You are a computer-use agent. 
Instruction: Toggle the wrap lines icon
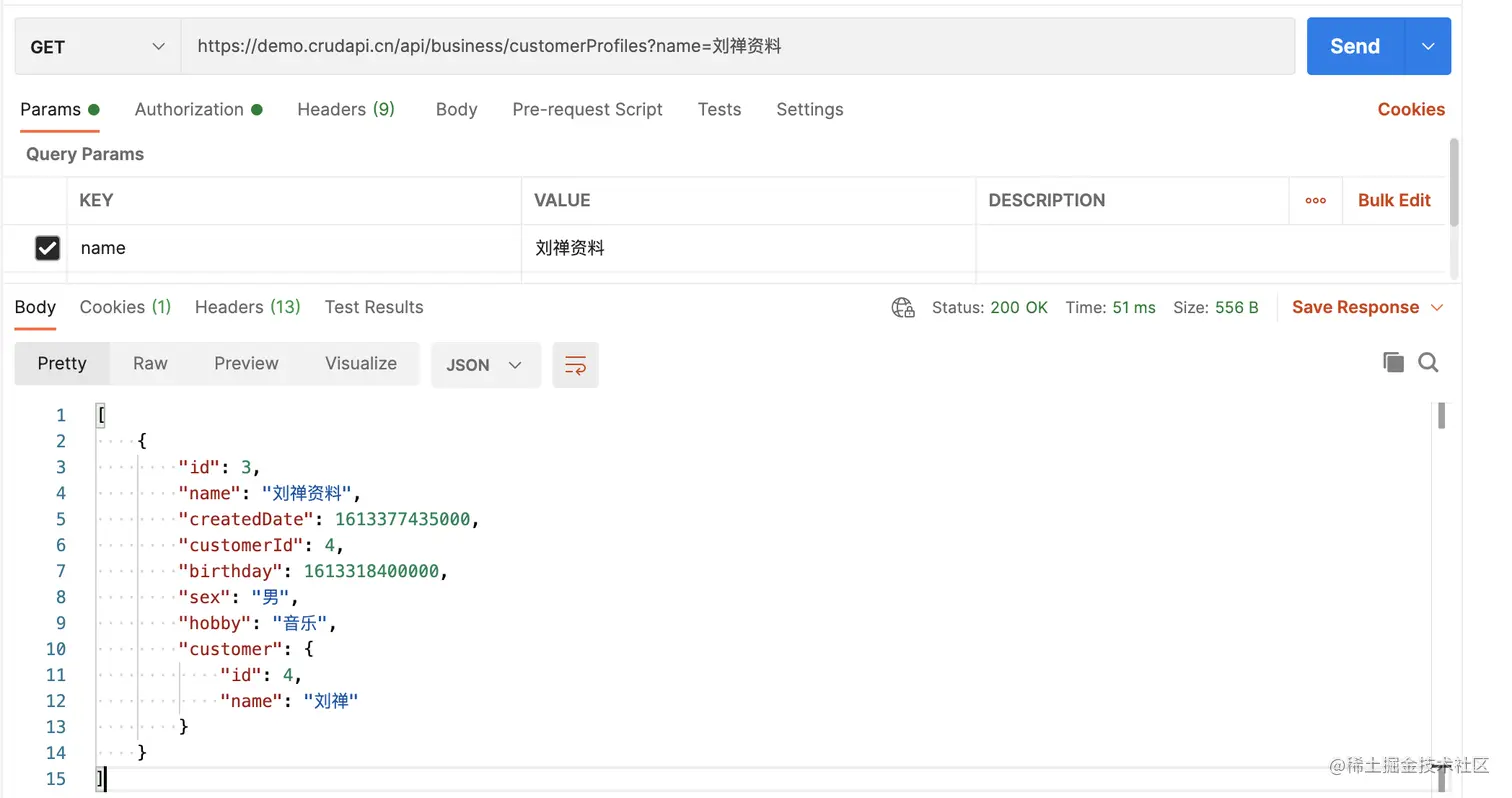pos(575,365)
